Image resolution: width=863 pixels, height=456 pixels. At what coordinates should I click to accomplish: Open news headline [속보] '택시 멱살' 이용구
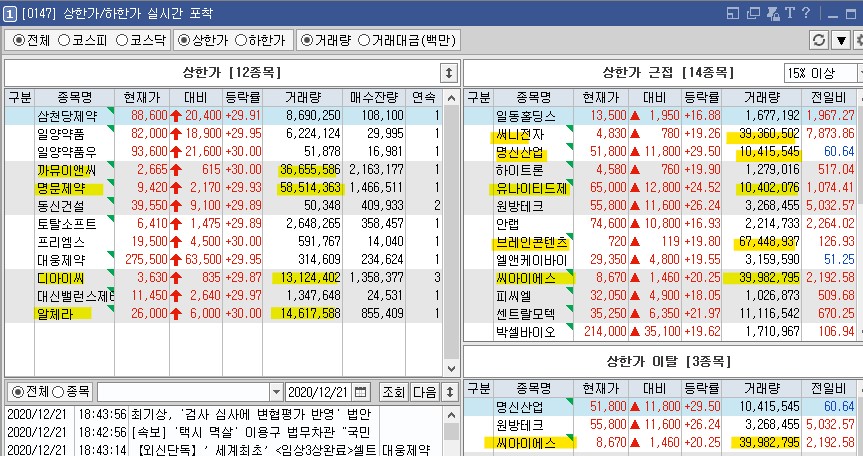(x=251, y=432)
